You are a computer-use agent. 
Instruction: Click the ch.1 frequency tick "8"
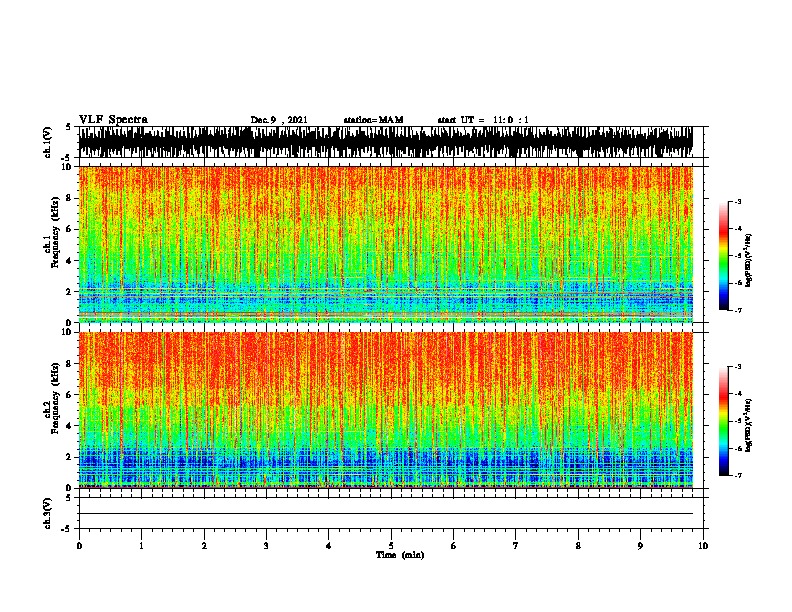click(69, 198)
